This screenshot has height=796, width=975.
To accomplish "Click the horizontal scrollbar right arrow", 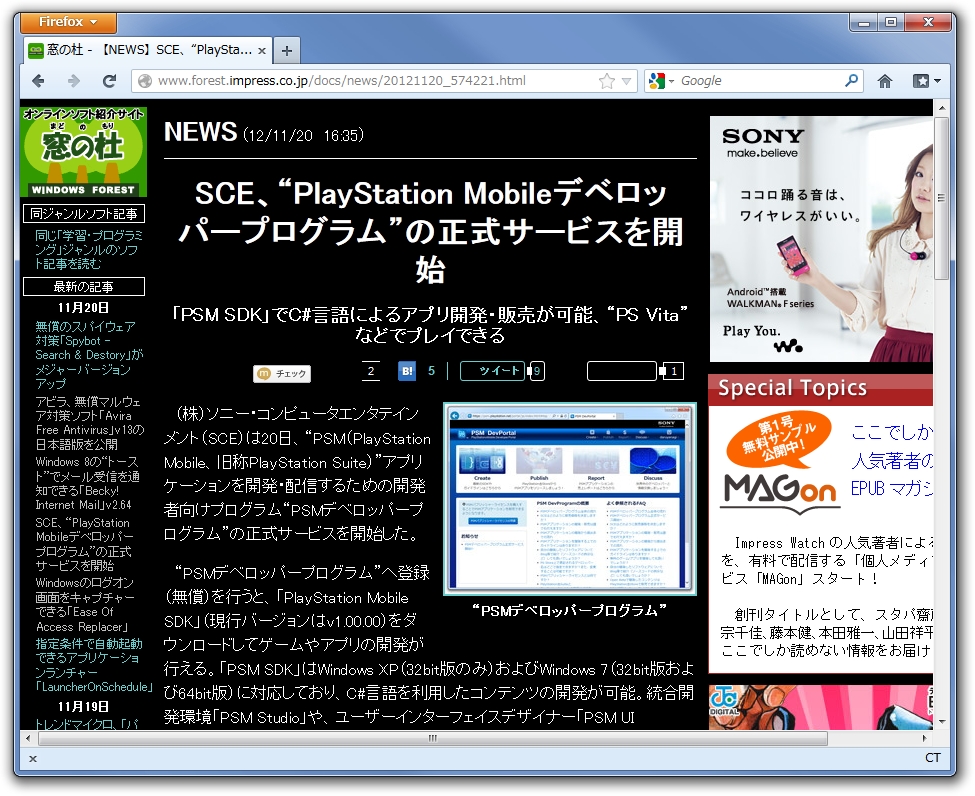I will point(925,738).
